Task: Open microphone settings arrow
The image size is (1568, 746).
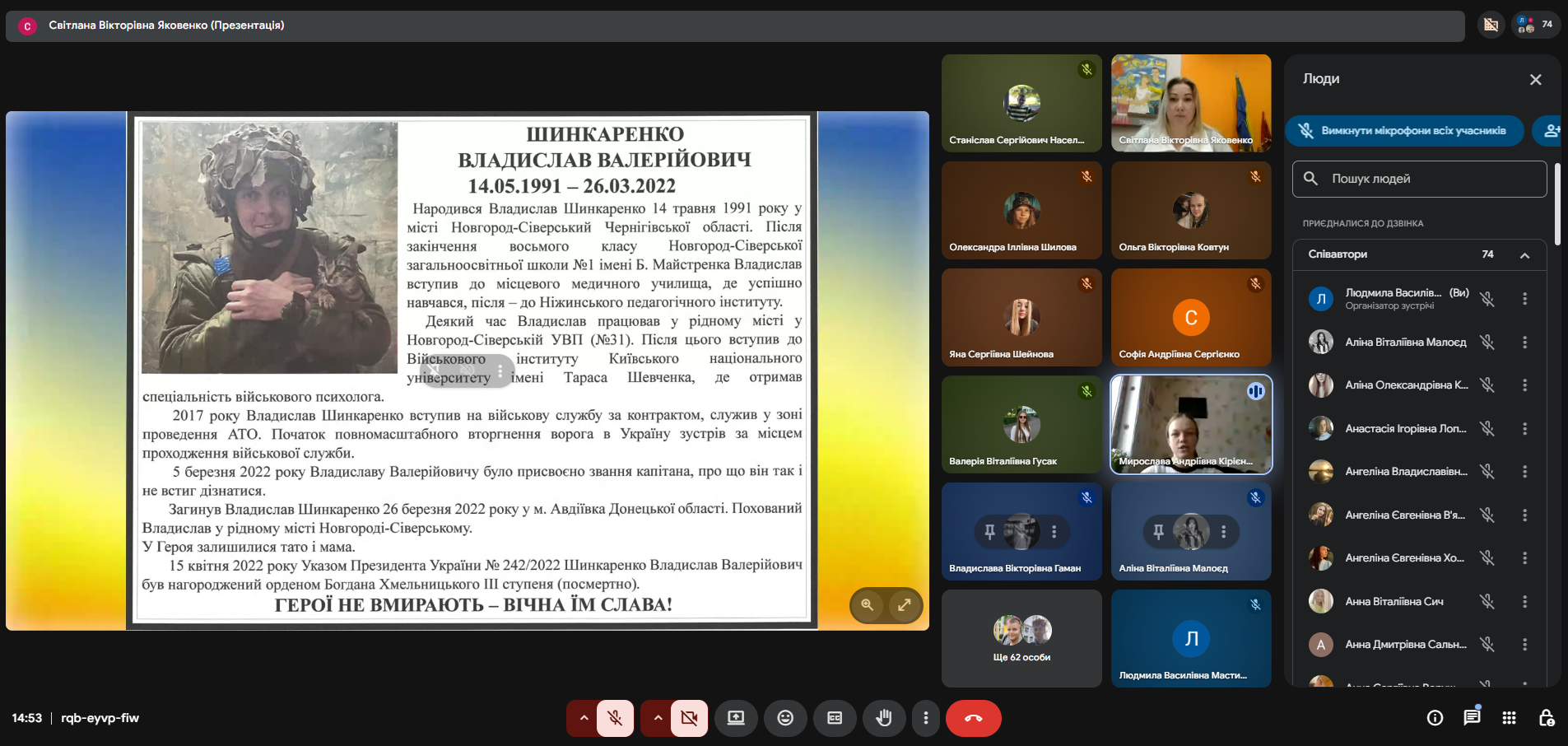Action: (584, 718)
